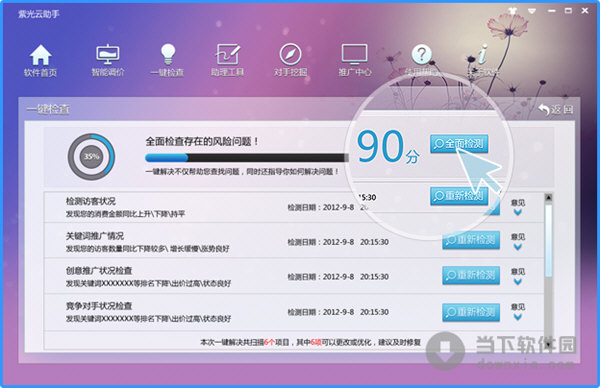The height and width of the screenshot is (388, 600).
Task: Click the results list scrollbar down arrow
Action: point(548,344)
